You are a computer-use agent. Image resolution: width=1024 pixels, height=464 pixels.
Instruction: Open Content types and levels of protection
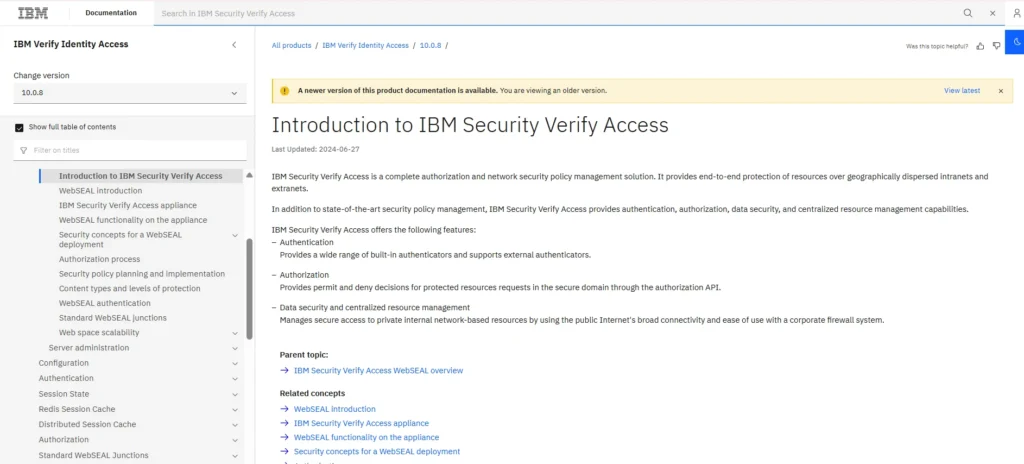pos(129,288)
